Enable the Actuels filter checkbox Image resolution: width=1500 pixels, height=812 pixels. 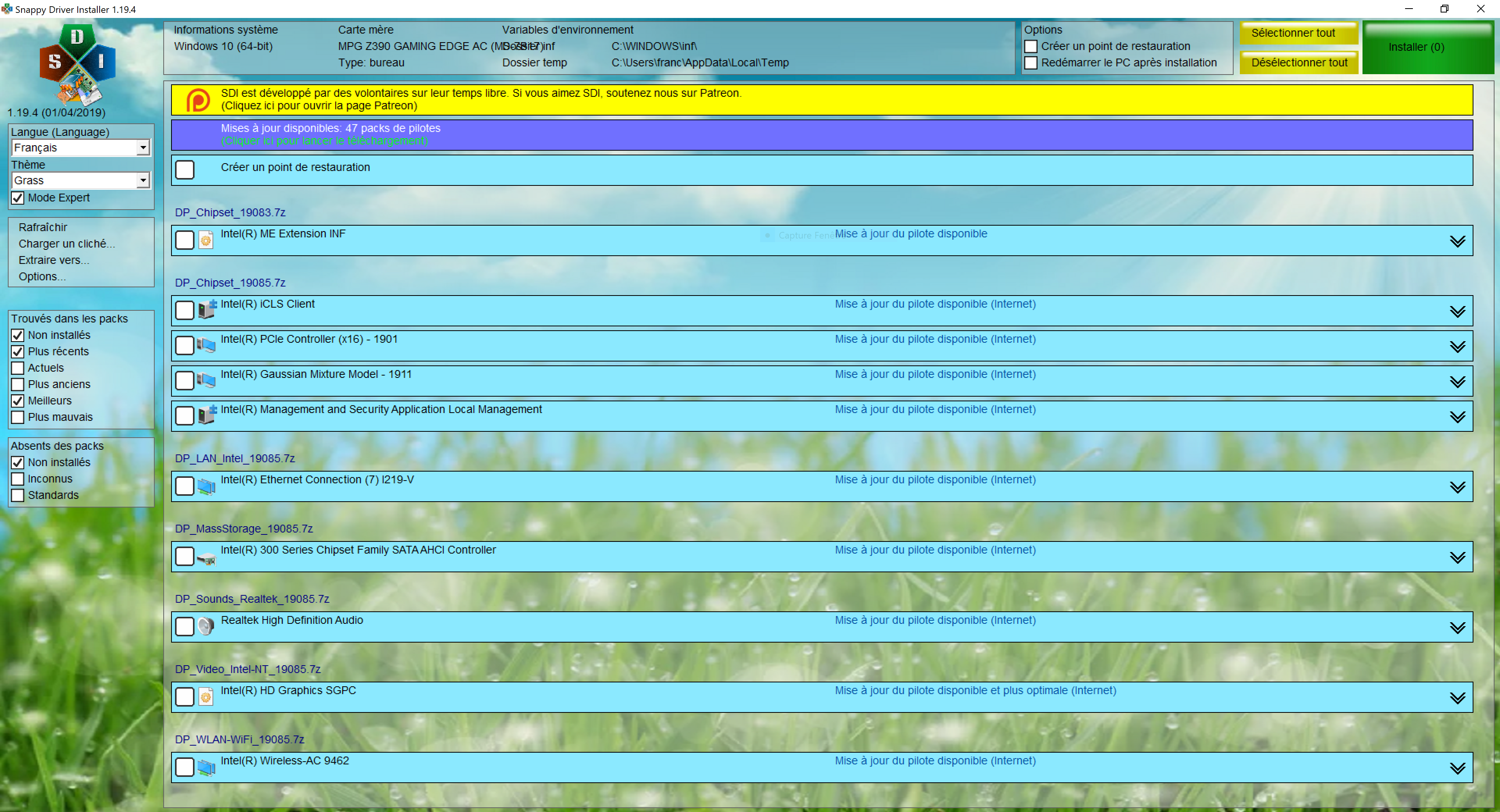pos(18,368)
